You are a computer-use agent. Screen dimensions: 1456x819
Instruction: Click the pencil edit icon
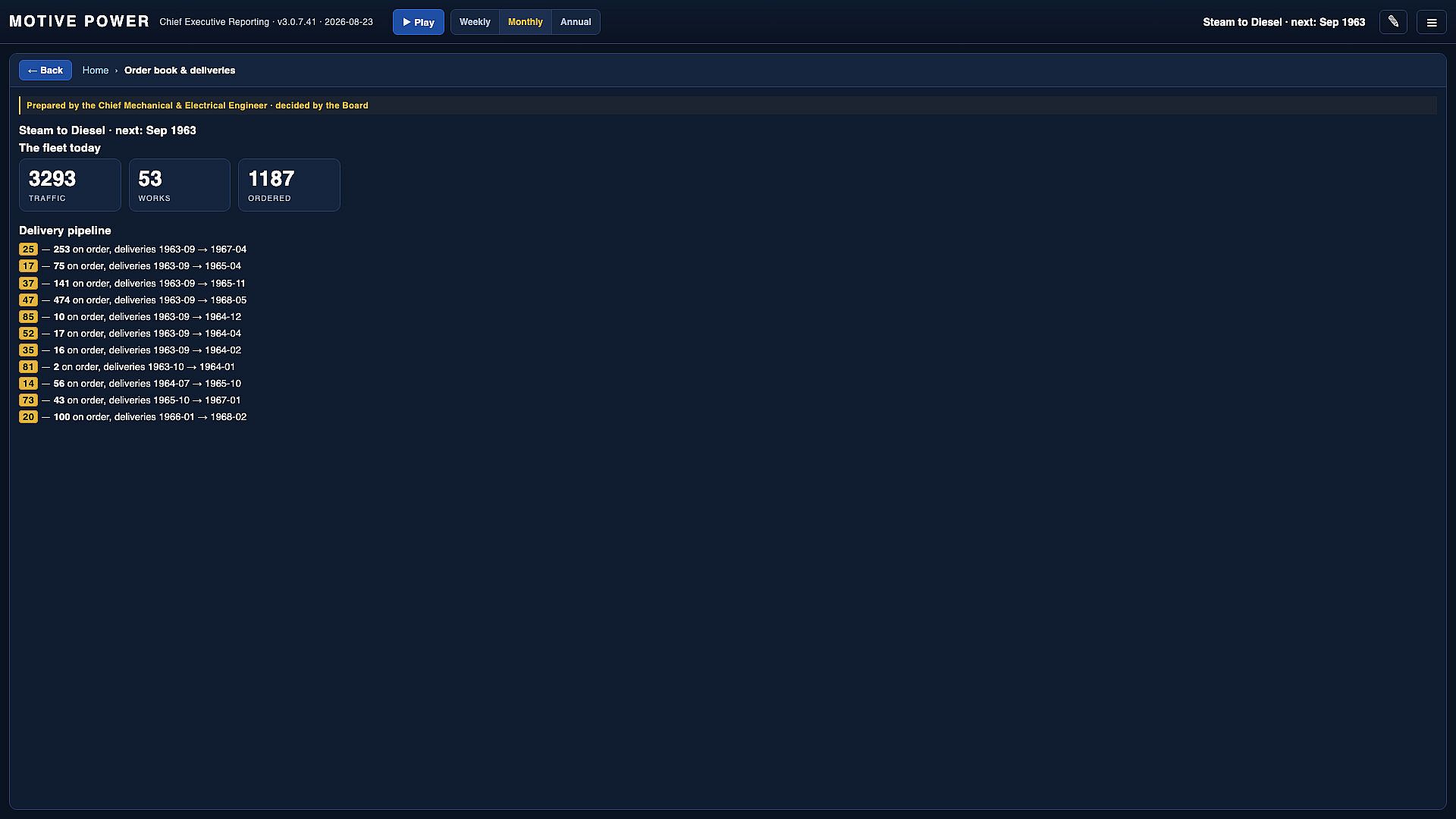coord(1393,22)
